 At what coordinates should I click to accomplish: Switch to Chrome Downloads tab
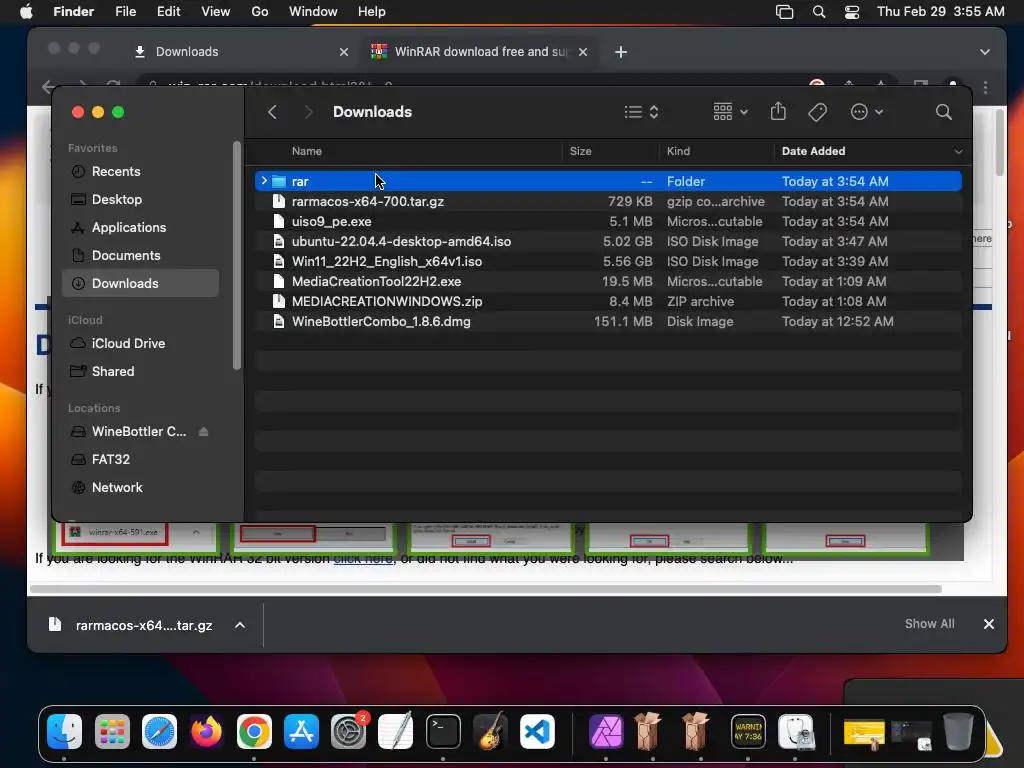240,52
